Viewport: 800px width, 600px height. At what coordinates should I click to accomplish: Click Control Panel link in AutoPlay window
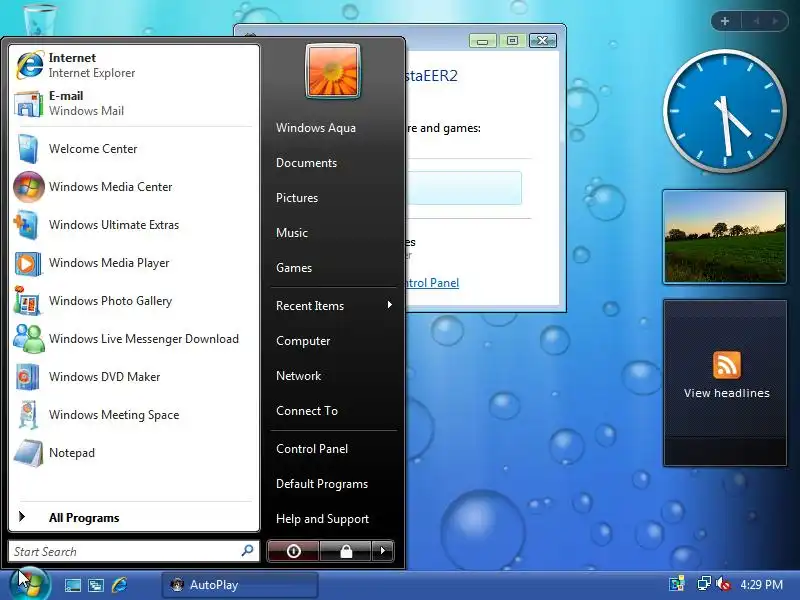433,283
